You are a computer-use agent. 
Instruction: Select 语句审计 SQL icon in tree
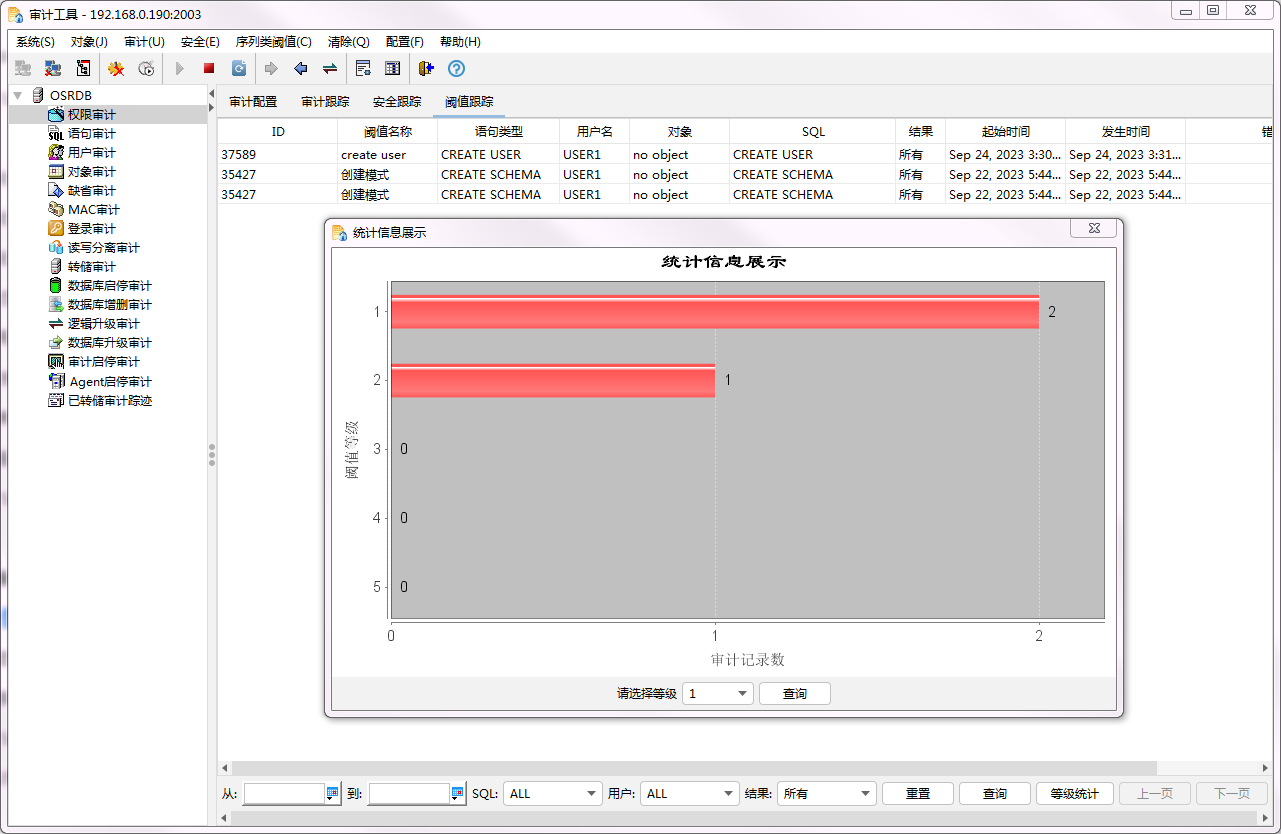[56, 134]
